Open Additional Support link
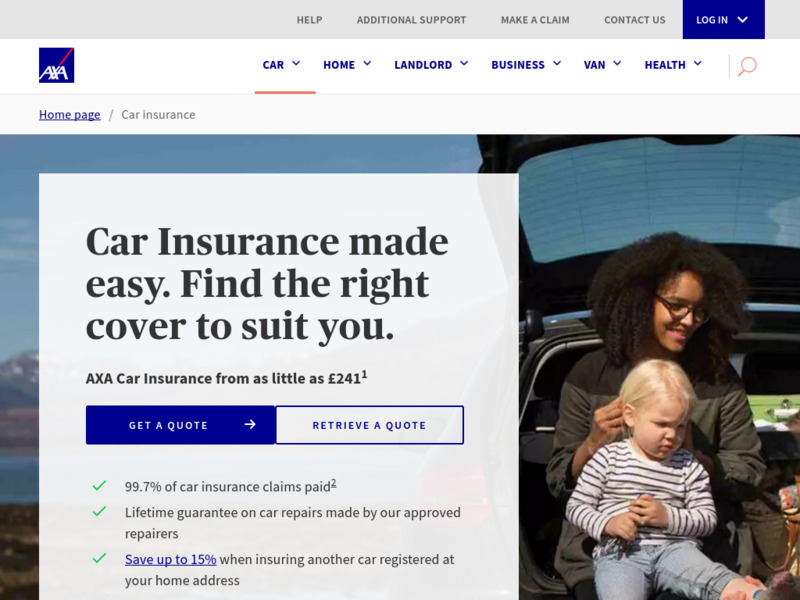This screenshot has width=800, height=600. (411, 20)
